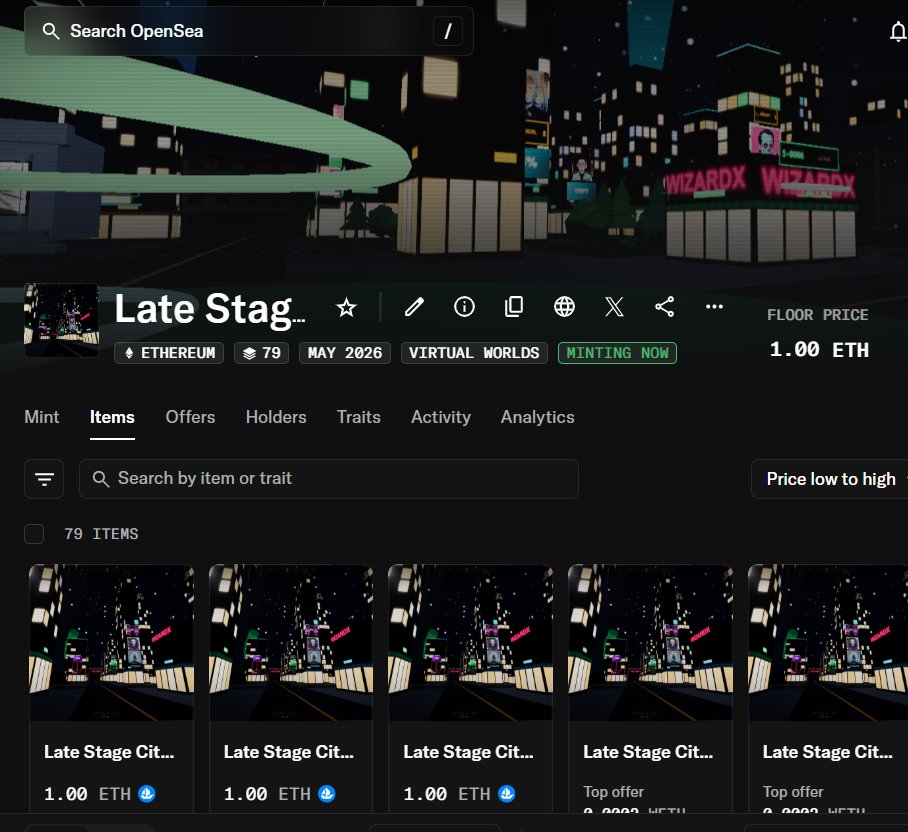Open the fourth item card image
This screenshot has width=908, height=832.
(x=650, y=643)
